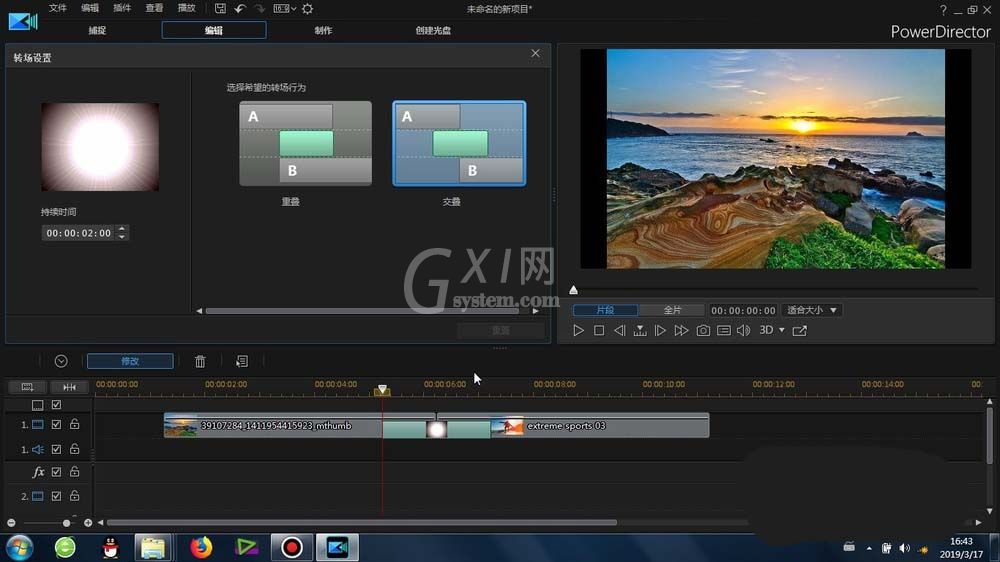Open the preferences gear icon
The height and width of the screenshot is (562, 1000).
click(x=307, y=8)
